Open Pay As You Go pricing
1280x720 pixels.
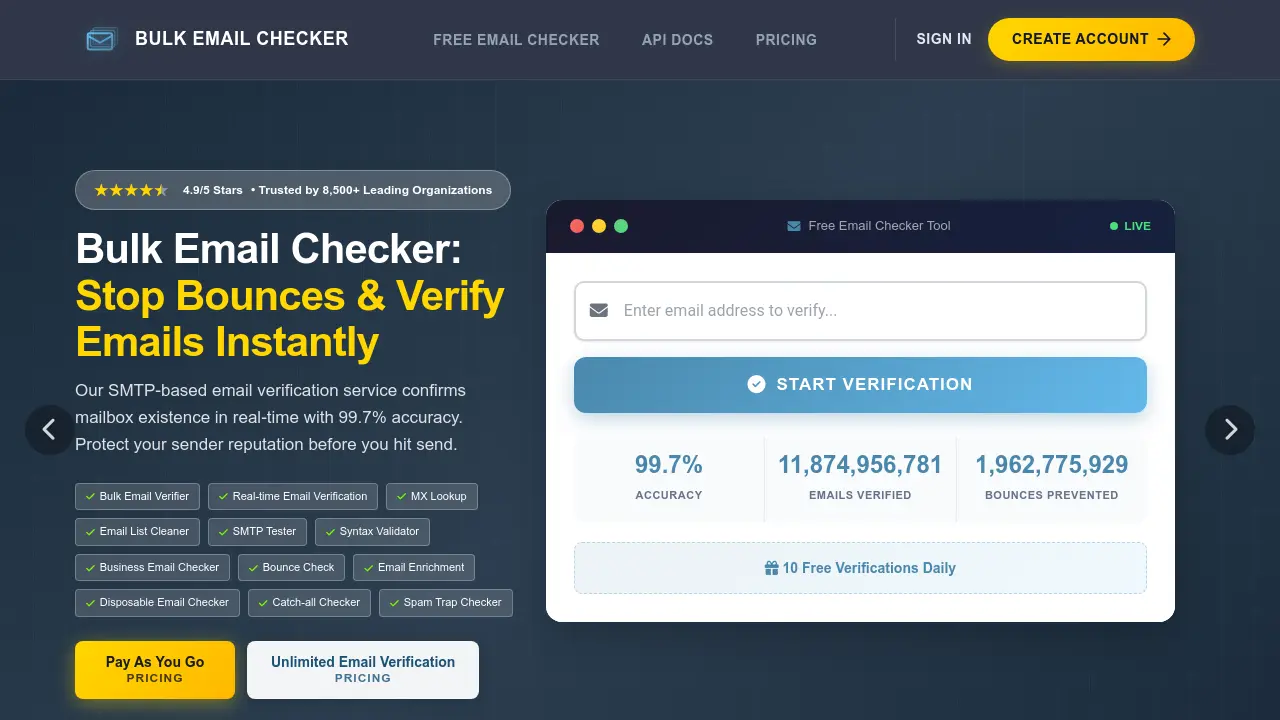tap(155, 670)
